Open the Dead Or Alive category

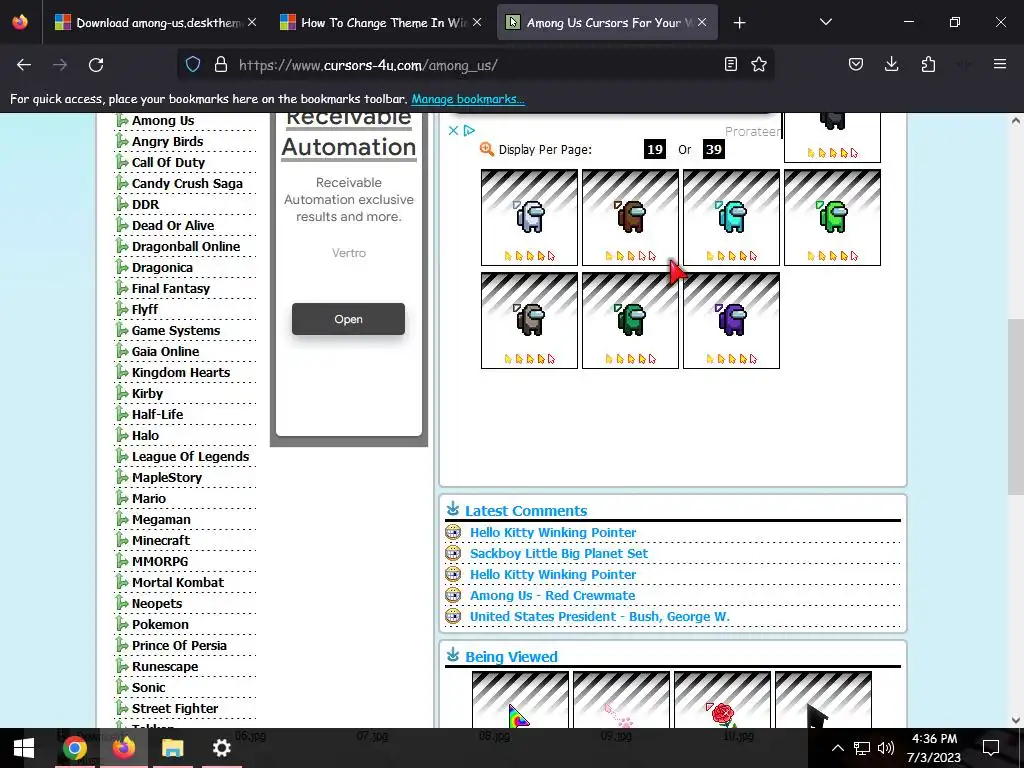pos(172,225)
